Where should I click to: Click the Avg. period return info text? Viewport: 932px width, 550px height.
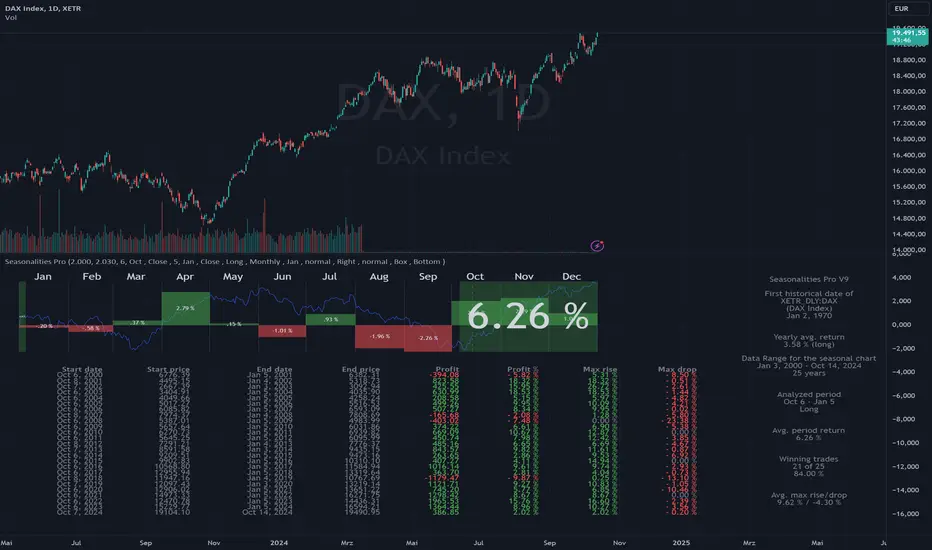808,434
